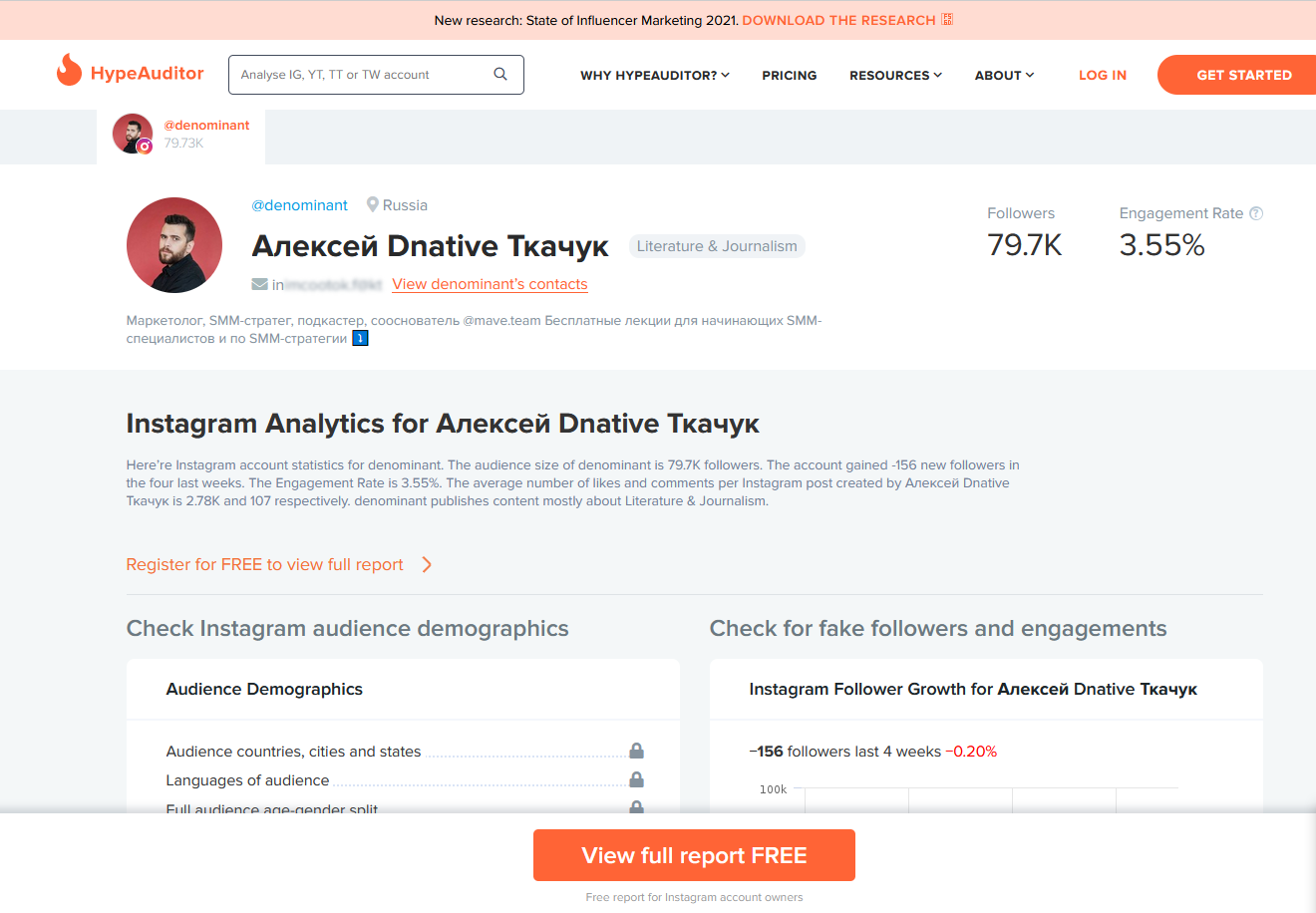Screen dimensions: 1316x913
Task: Click the View full report FREE button
Action: coord(694,855)
